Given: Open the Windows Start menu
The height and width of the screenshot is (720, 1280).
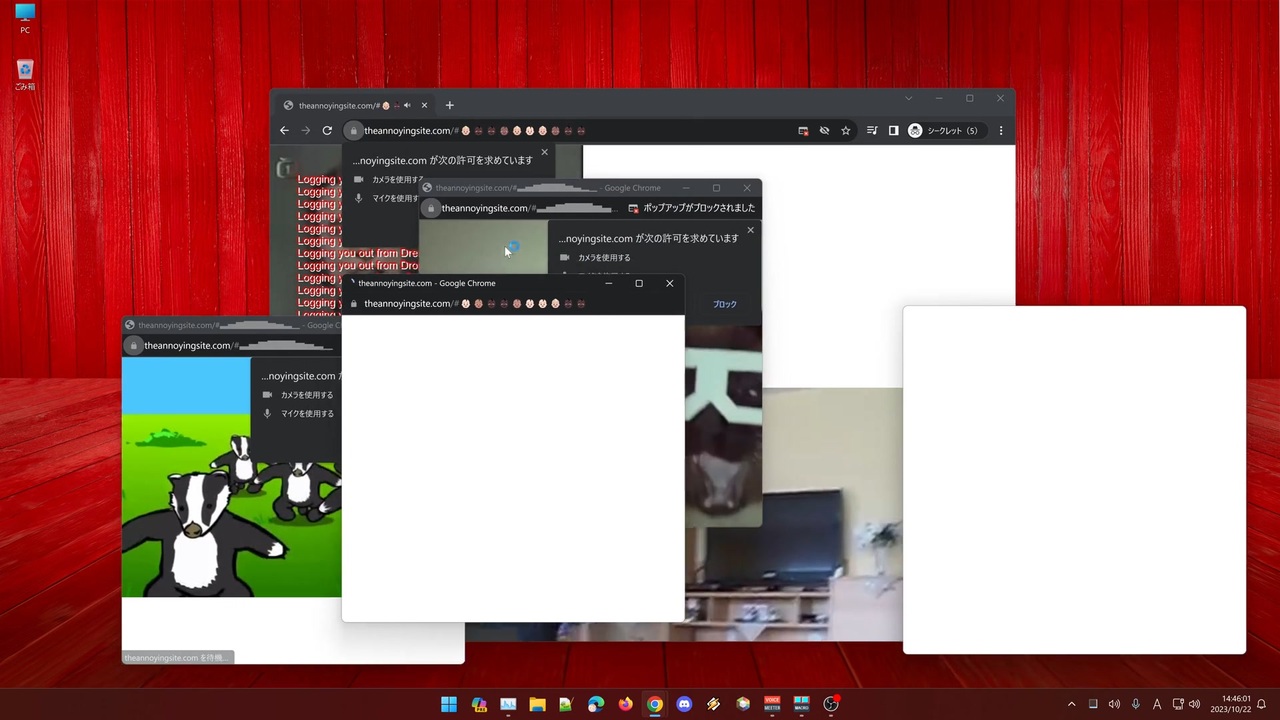Looking at the screenshot, I should click(x=449, y=704).
